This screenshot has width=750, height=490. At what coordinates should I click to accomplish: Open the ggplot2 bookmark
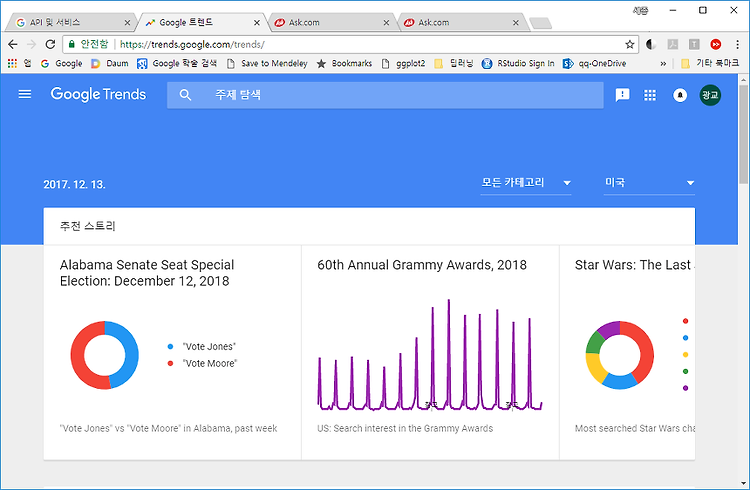(x=403, y=63)
